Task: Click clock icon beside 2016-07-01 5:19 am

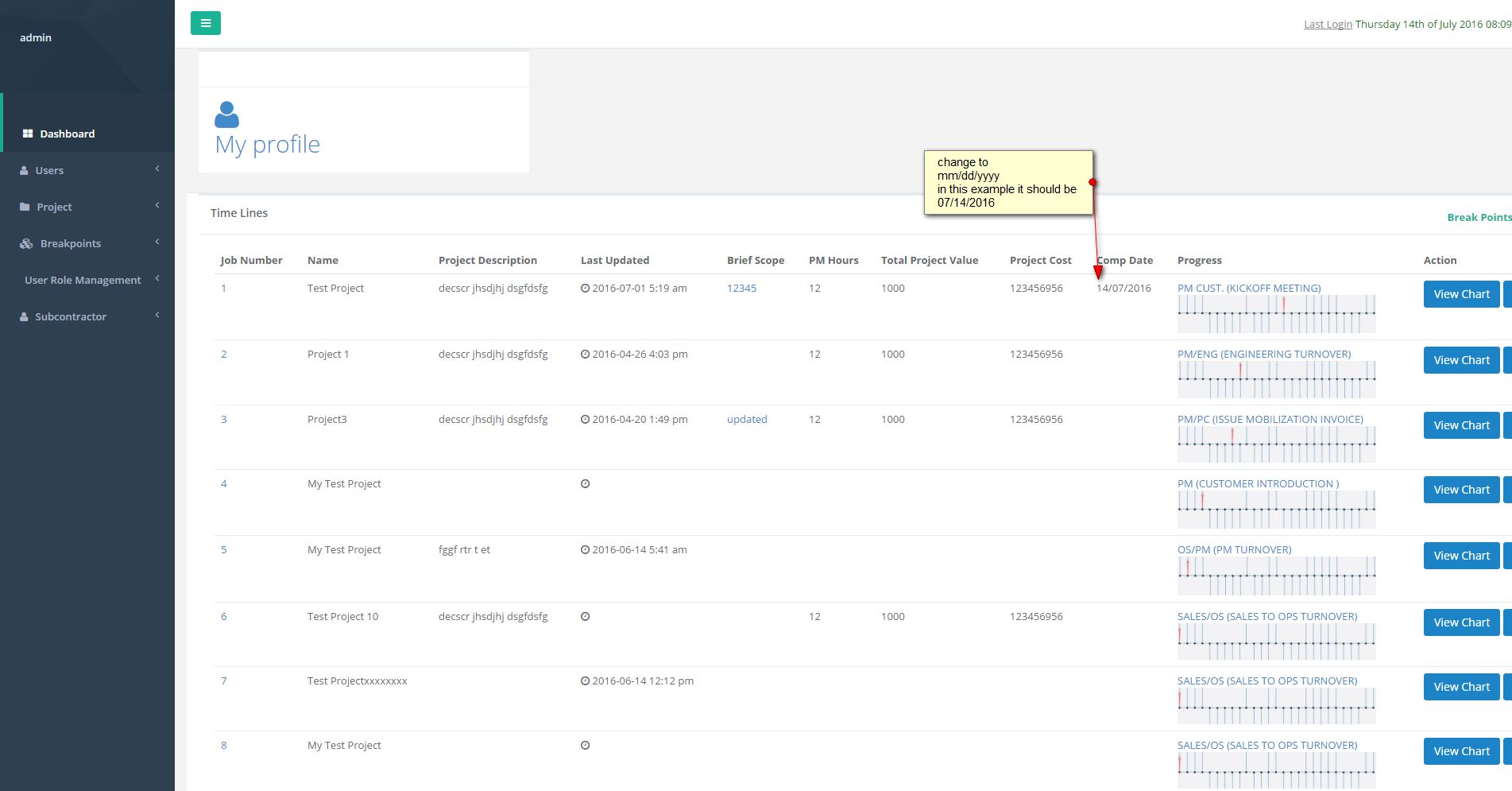Action: [585, 289]
